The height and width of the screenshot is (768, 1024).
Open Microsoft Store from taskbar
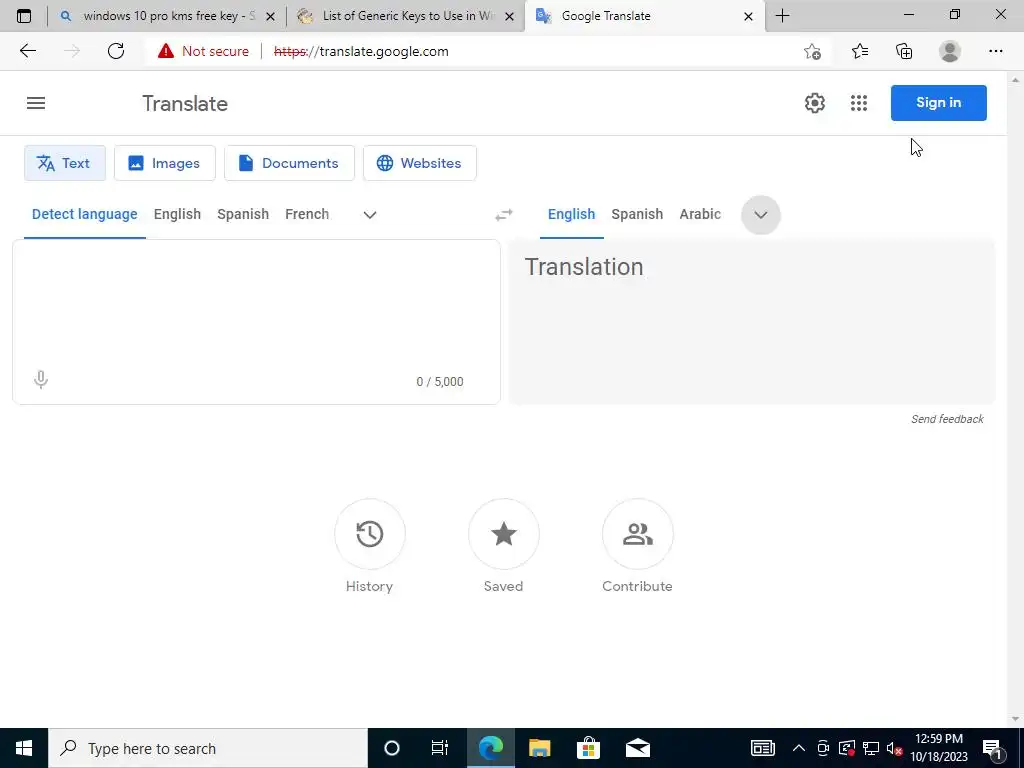coord(588,748)
